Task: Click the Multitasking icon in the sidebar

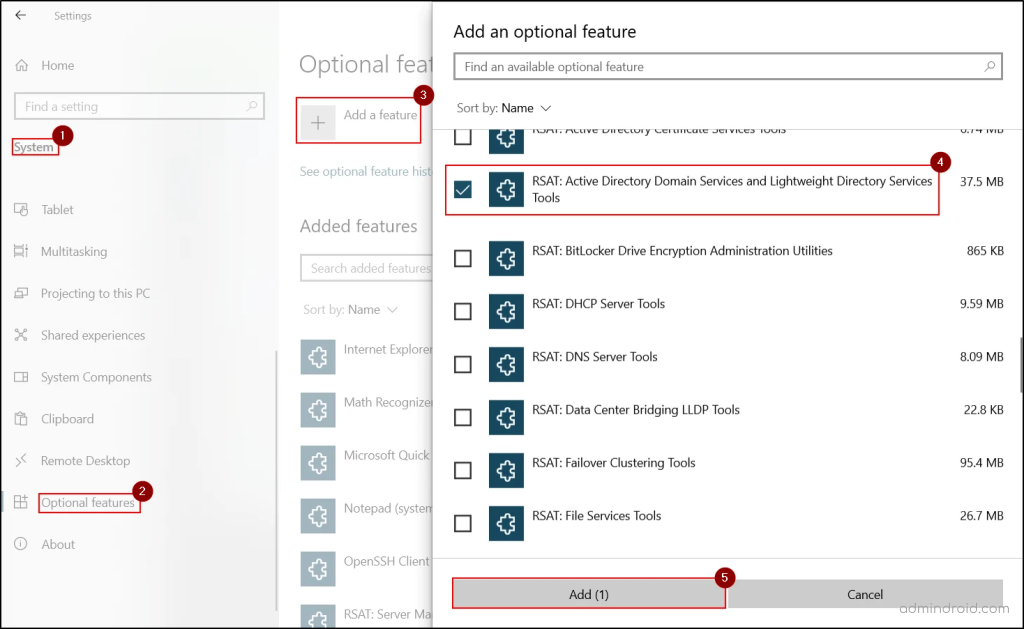Action: click(x=22, y=251)
